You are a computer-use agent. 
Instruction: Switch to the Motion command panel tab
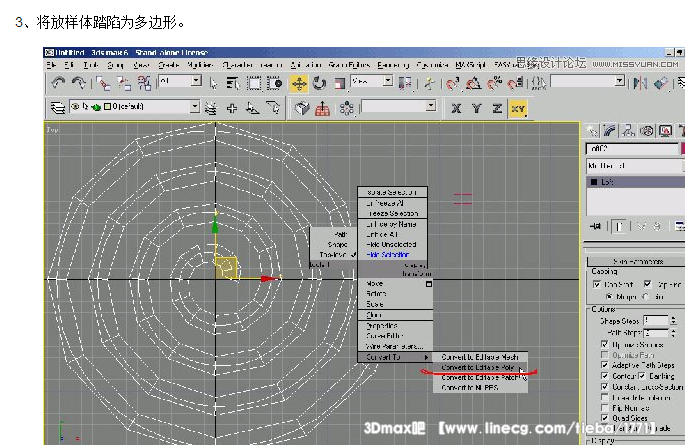tap(647, 131)
